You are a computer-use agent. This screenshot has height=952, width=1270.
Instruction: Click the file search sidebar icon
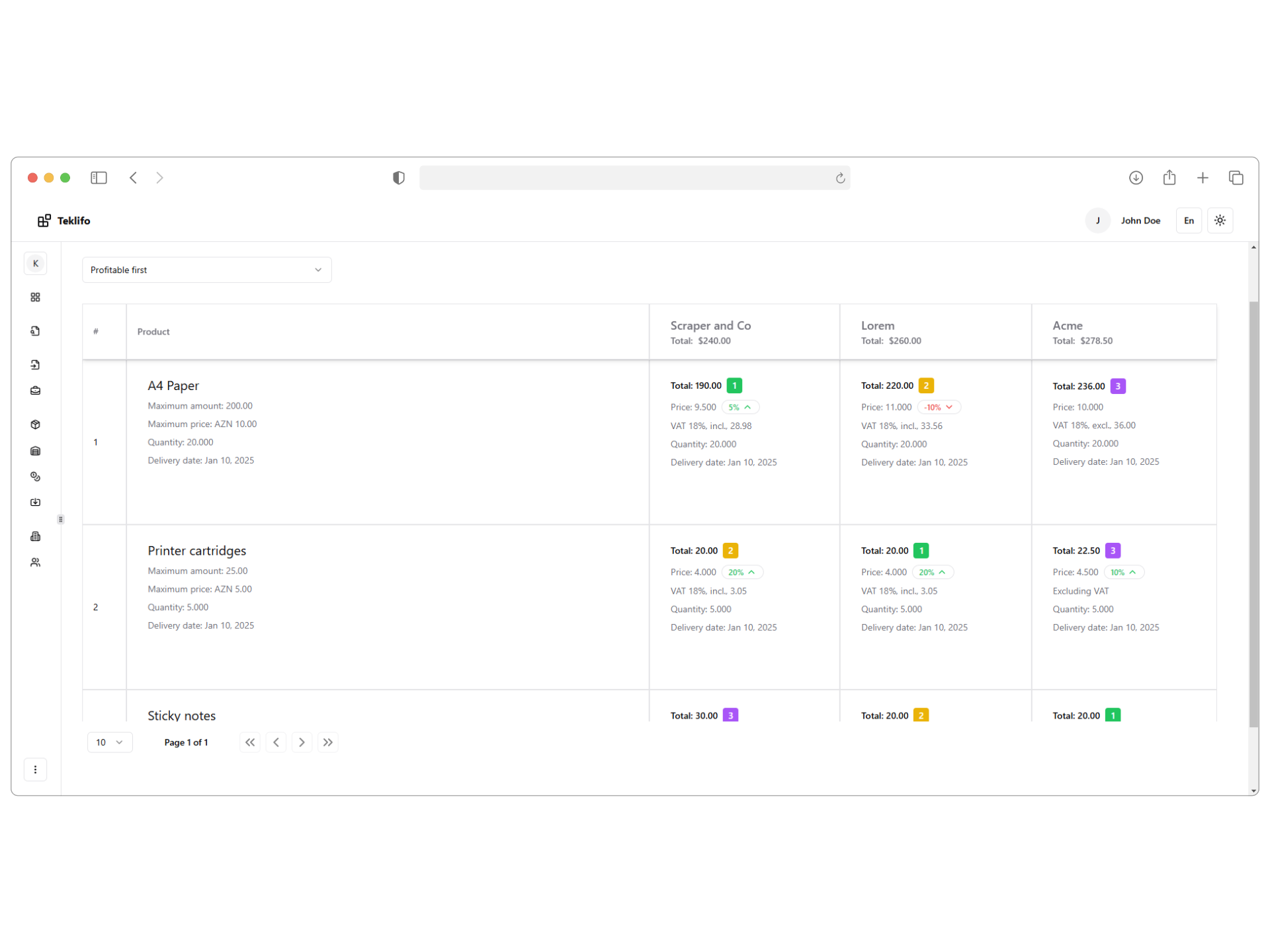click(36, 331)
